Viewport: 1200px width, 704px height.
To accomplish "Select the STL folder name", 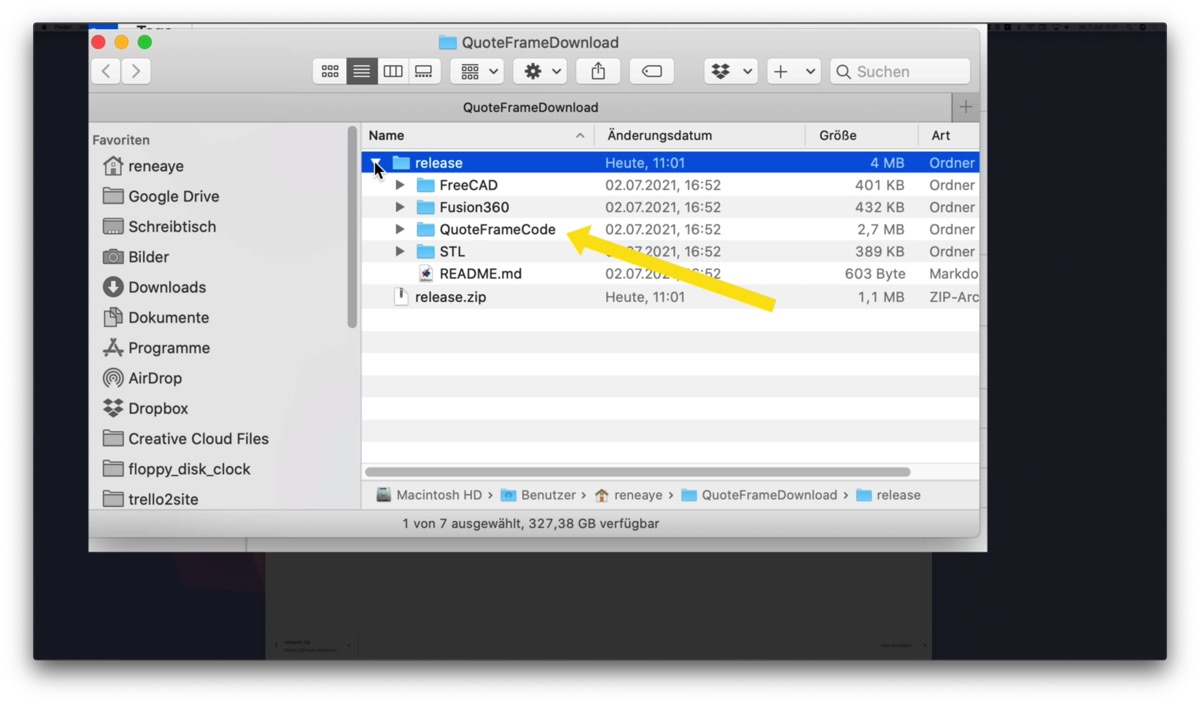I will [452, 251].
